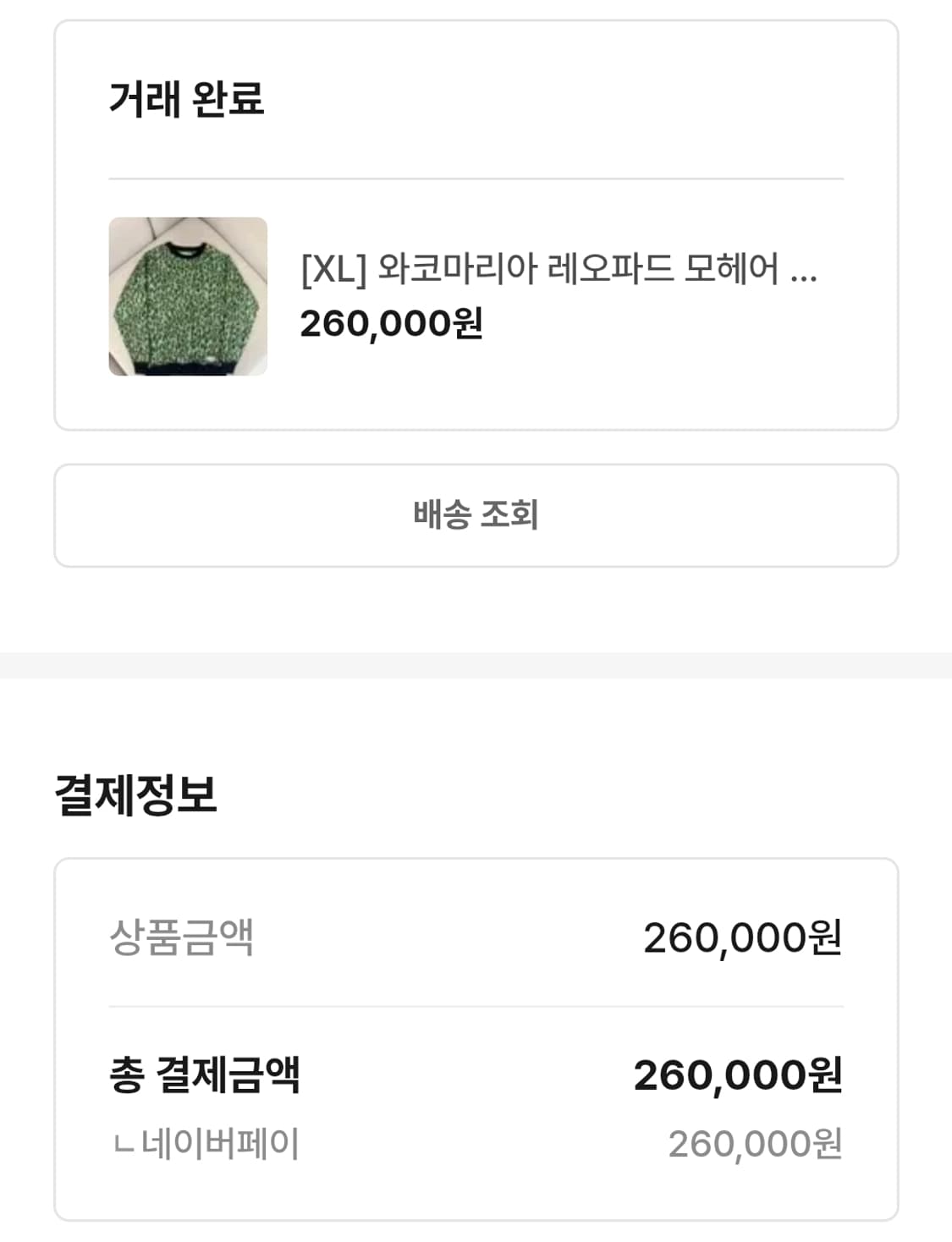Tap the 거래 완료 status heading
Screen dimensions: 952x1242
click(187, 99)
